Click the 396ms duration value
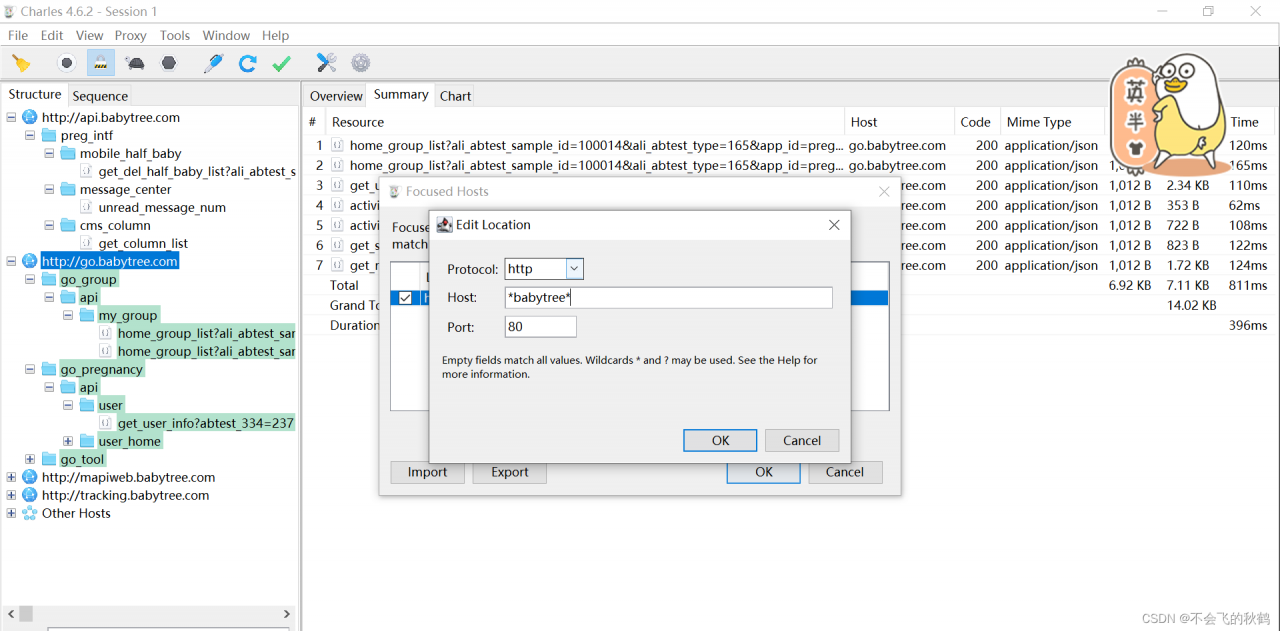The height and width of the screenshot is (631, 1280). 1248,325
